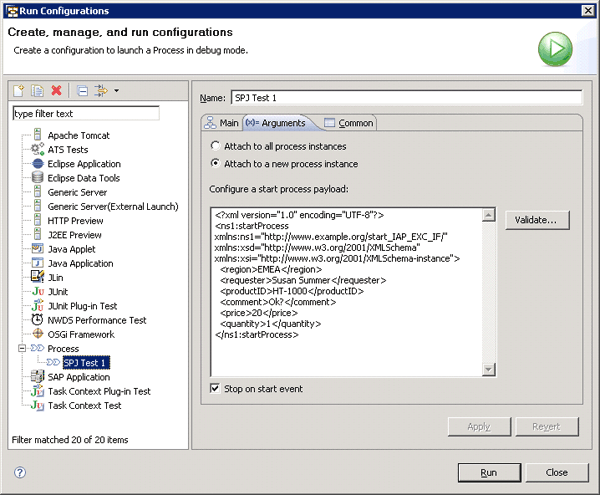
Task: Click the Name input field
Action: point(406,98)
